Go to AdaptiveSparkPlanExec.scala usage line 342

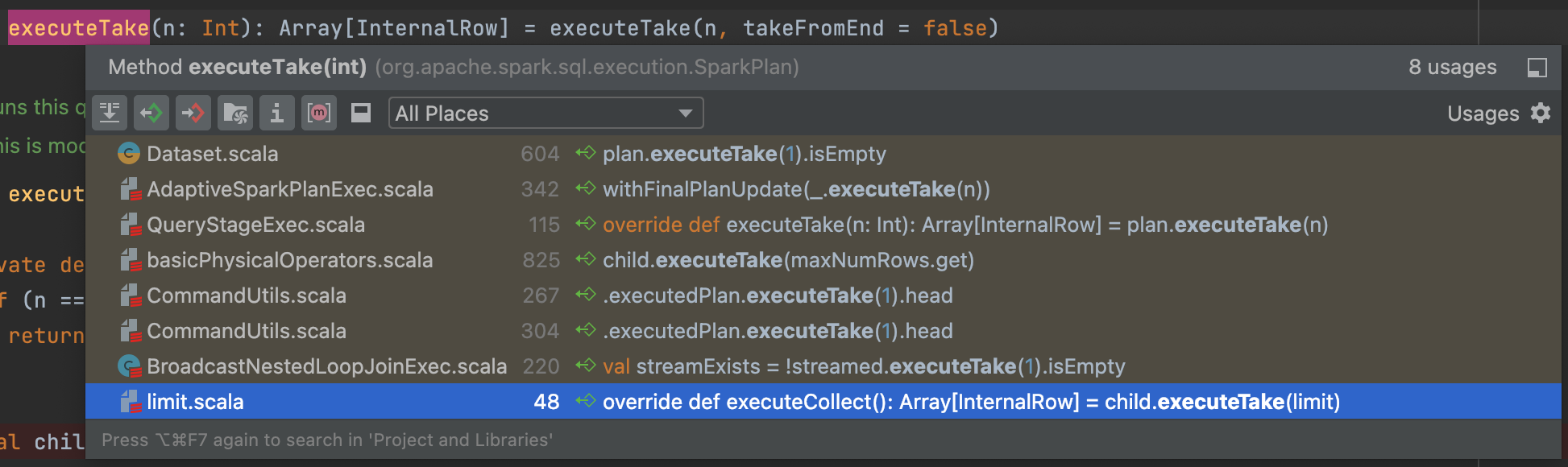click(290, 189)
